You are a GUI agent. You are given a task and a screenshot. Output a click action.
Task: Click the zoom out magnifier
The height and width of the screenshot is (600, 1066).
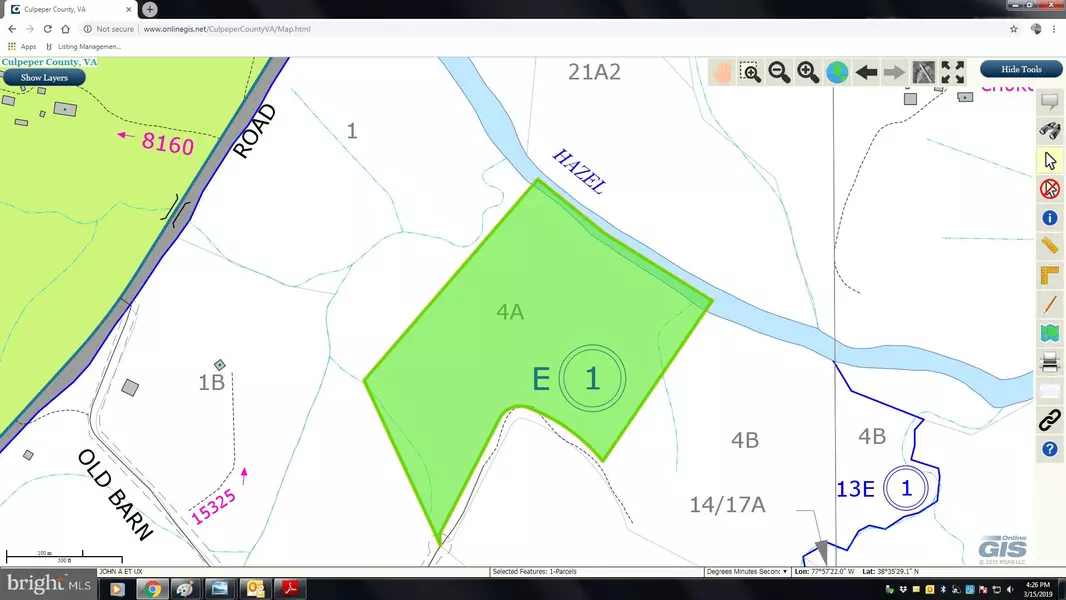[779, 72]
